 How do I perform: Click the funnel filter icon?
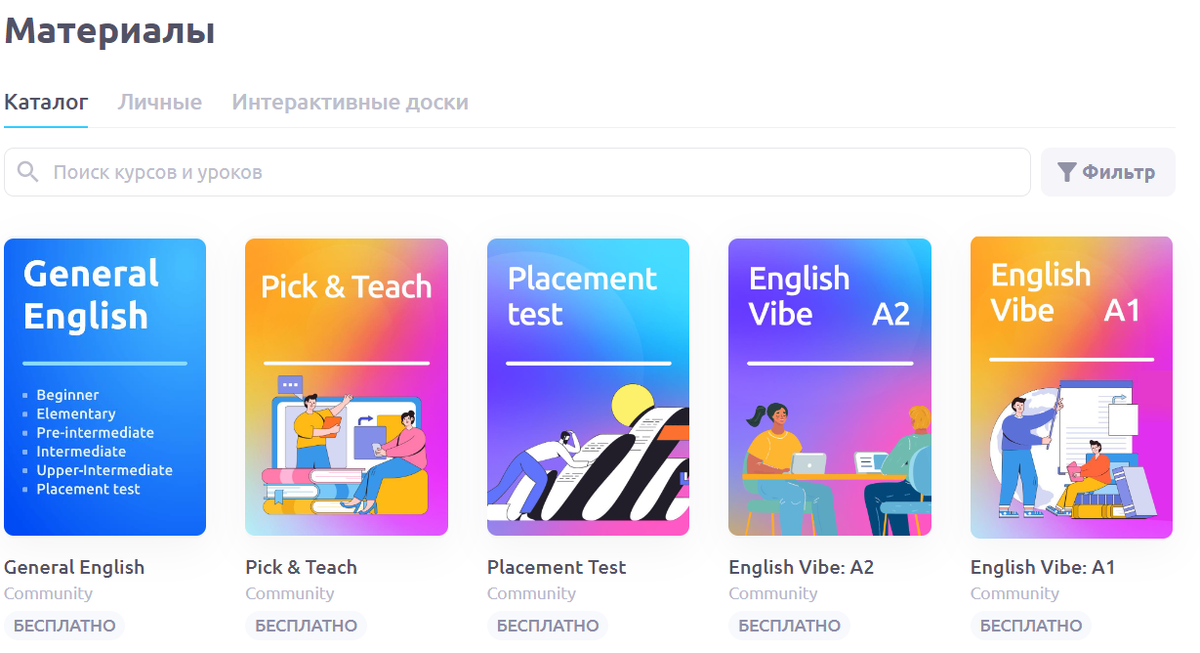pyautogui.click(x=1067, y=172)
